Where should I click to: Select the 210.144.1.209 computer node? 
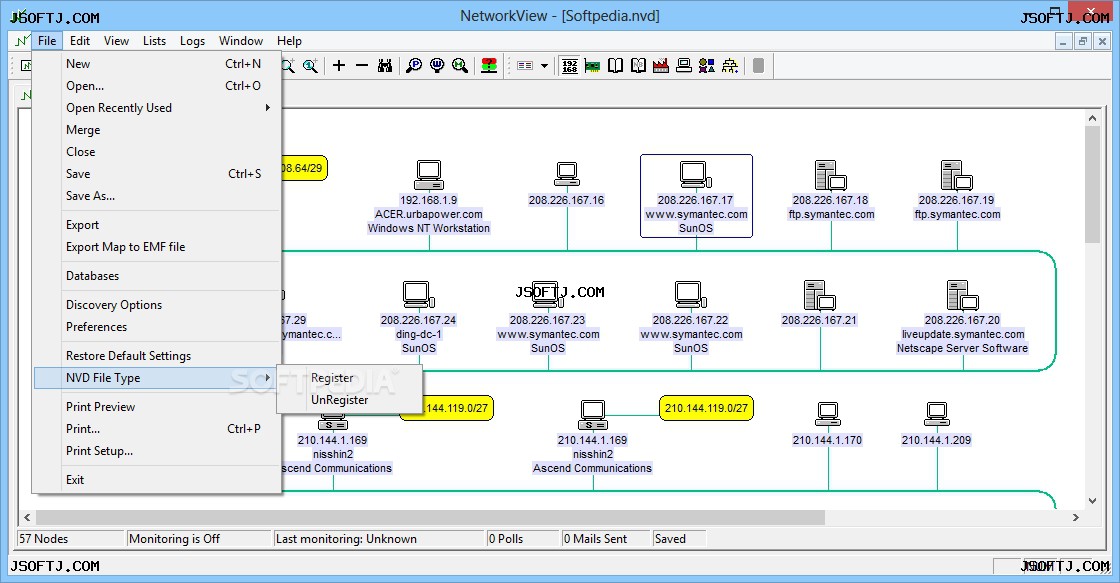pyautogui.click(x=936, y=424)
